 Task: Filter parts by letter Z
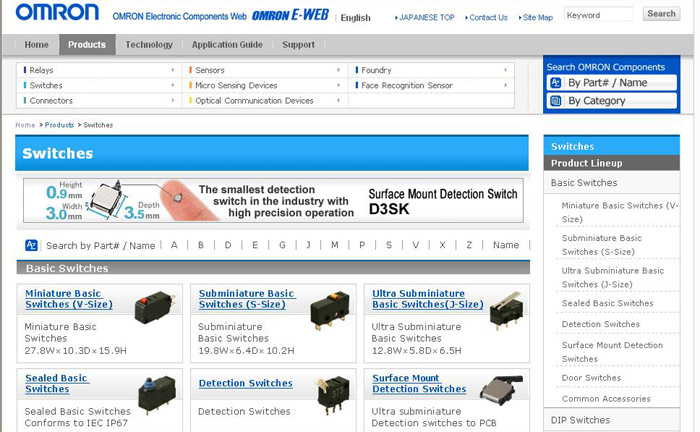point(469,245)
